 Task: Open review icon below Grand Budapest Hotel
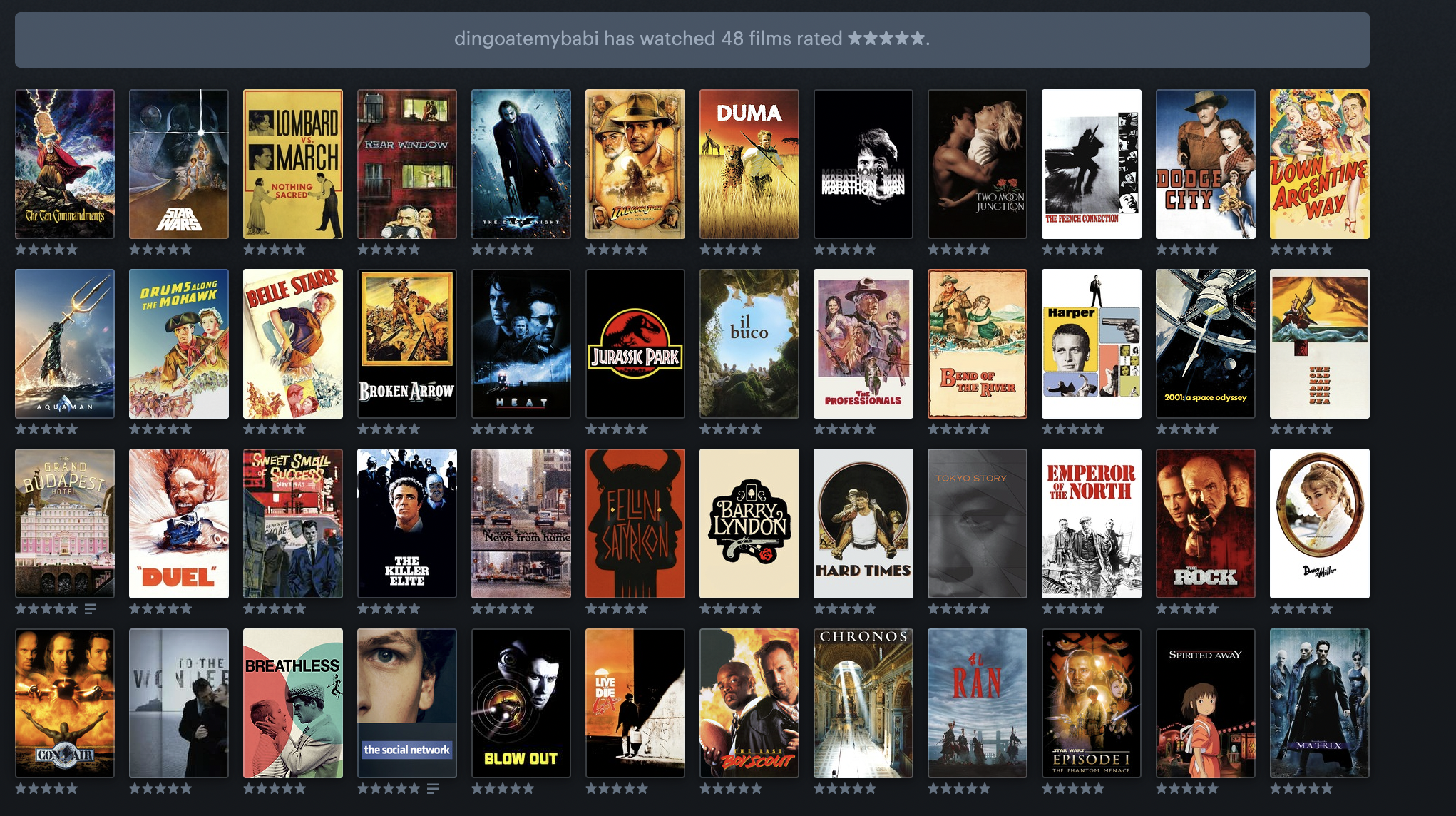[91, 609]
